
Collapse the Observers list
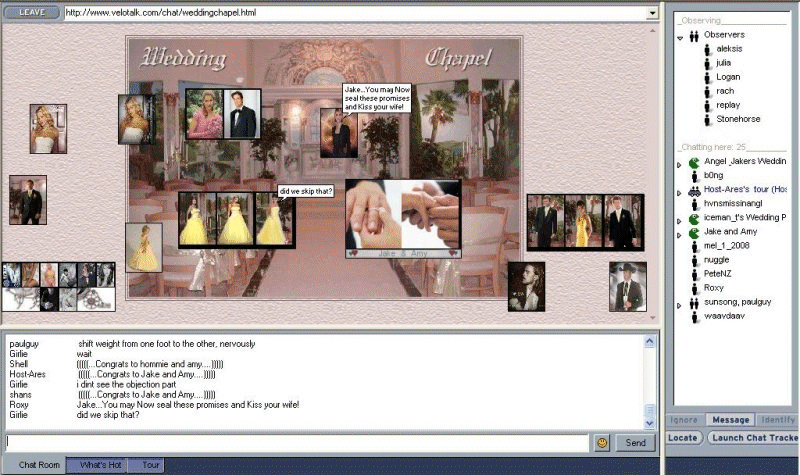680,37
